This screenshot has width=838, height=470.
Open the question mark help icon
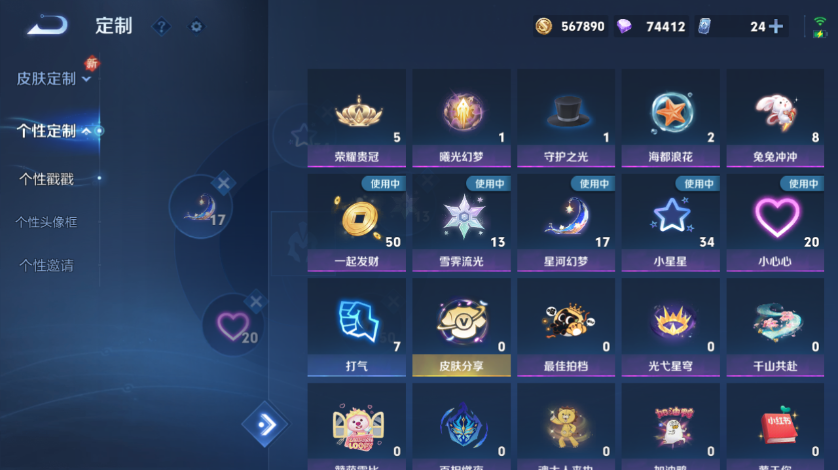point(161,26)
